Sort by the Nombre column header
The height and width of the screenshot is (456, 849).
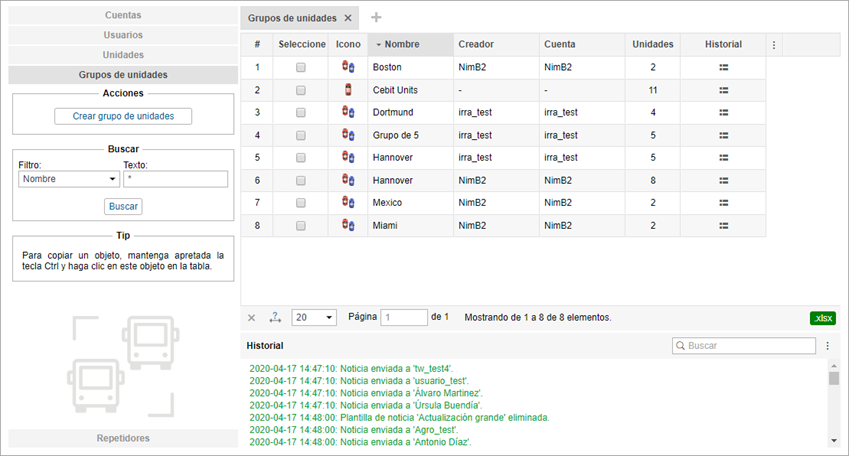click(401, 45)
